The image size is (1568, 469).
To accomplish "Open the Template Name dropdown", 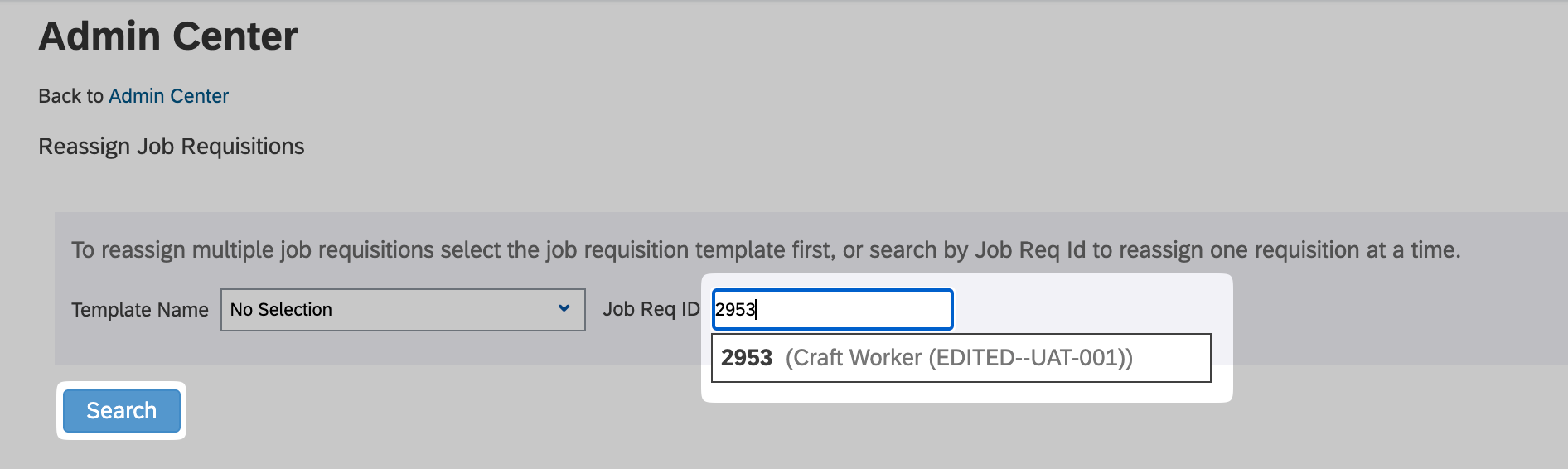I will pos(402,310).
